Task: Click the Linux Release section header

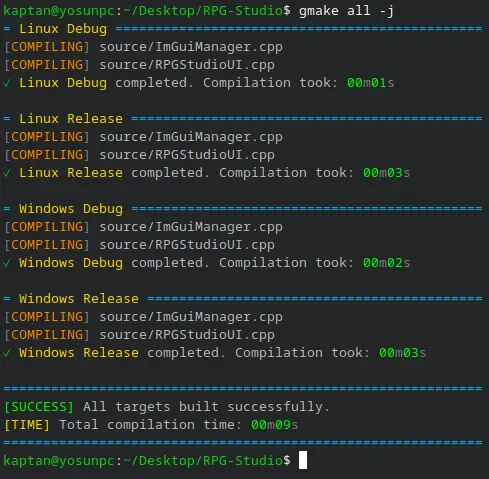Action: (x=71, y=119)
